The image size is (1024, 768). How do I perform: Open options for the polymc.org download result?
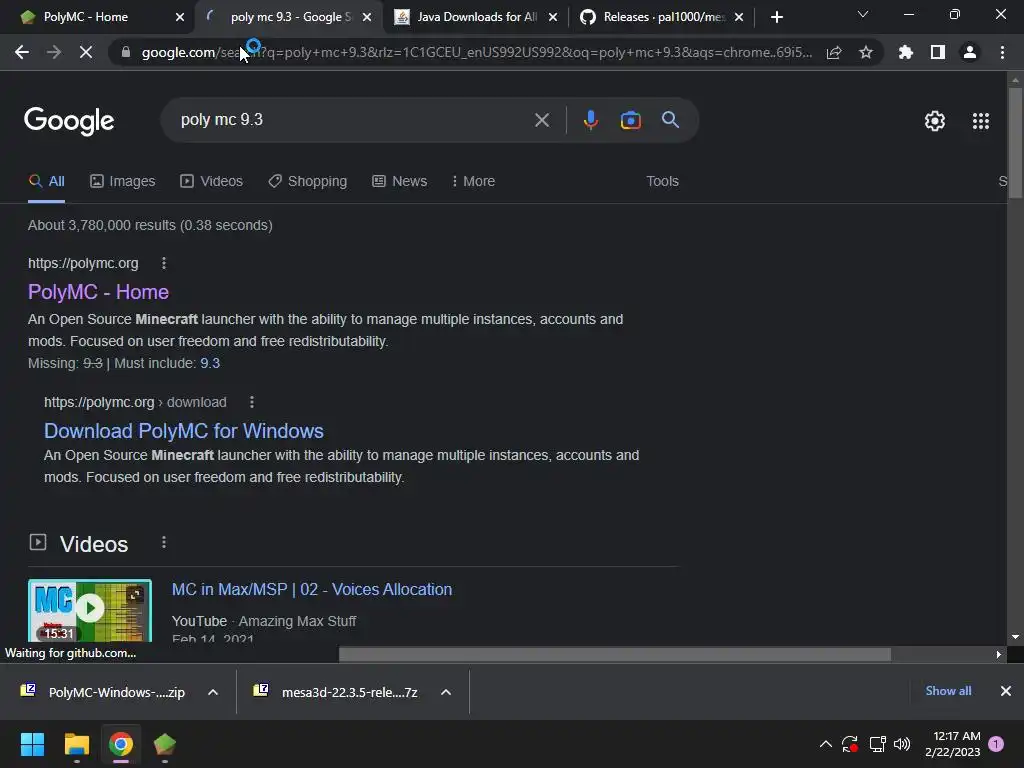click(252, 402)
